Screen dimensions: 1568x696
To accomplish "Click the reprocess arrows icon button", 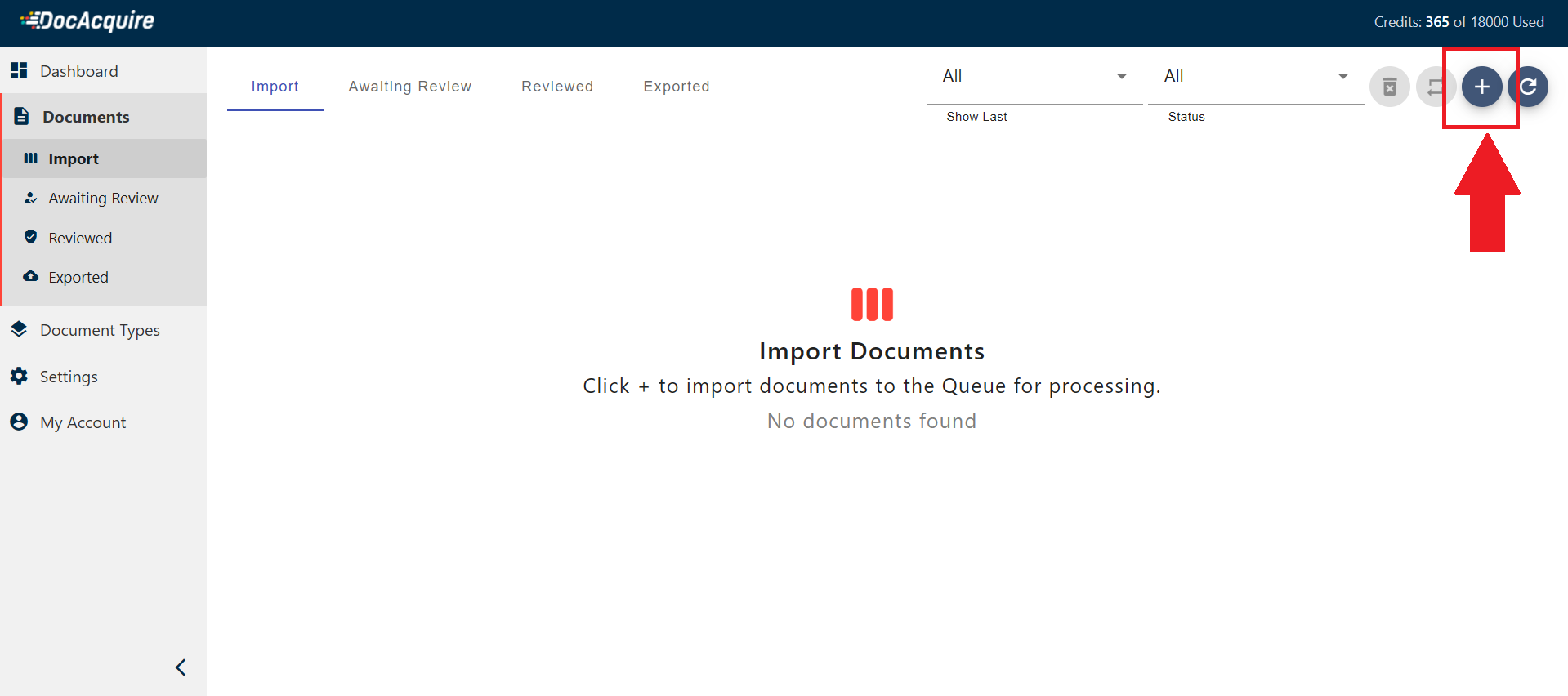I will tap(1435, 87).
